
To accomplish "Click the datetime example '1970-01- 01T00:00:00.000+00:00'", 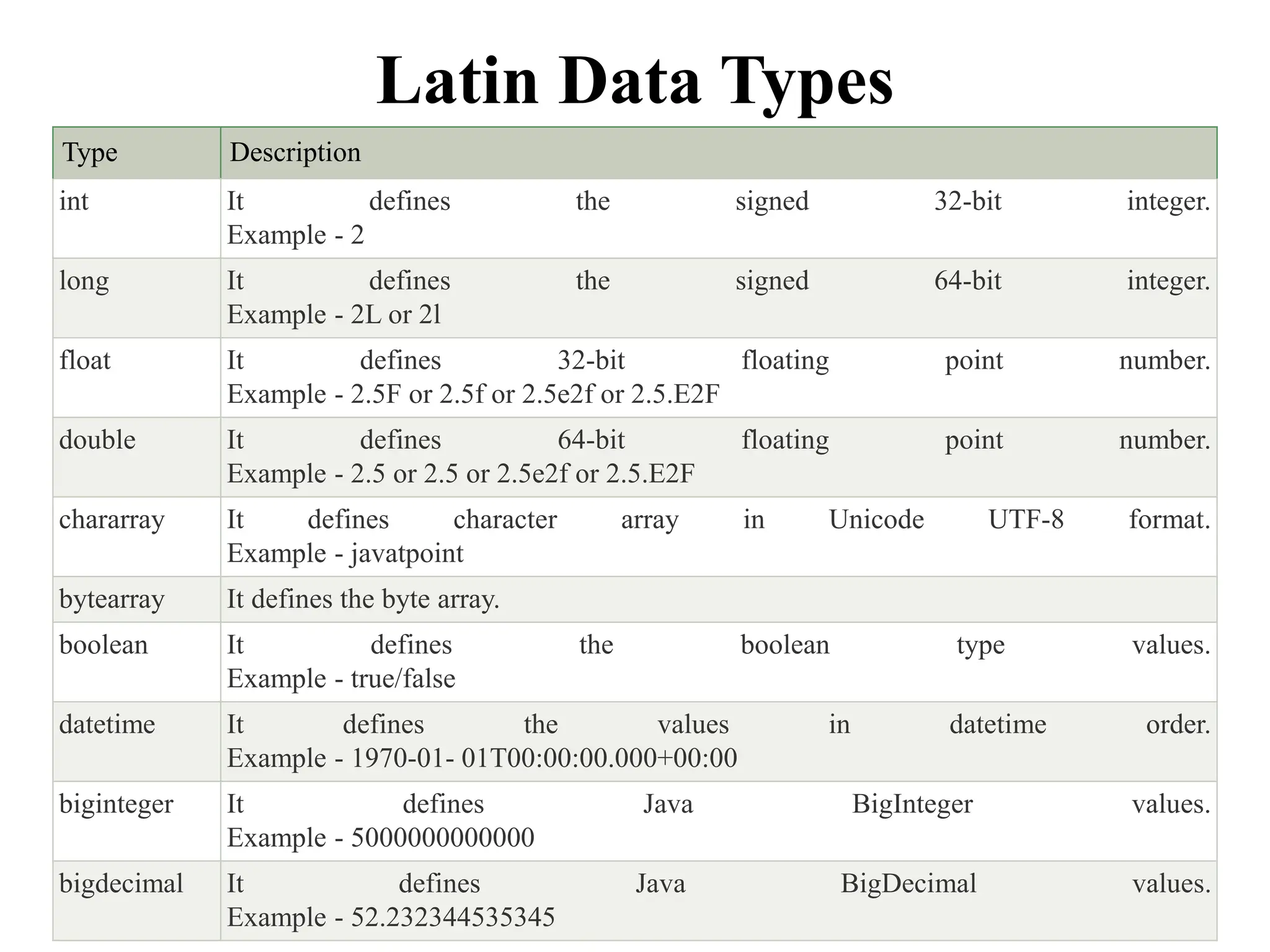I will click(x=544, y=758).
